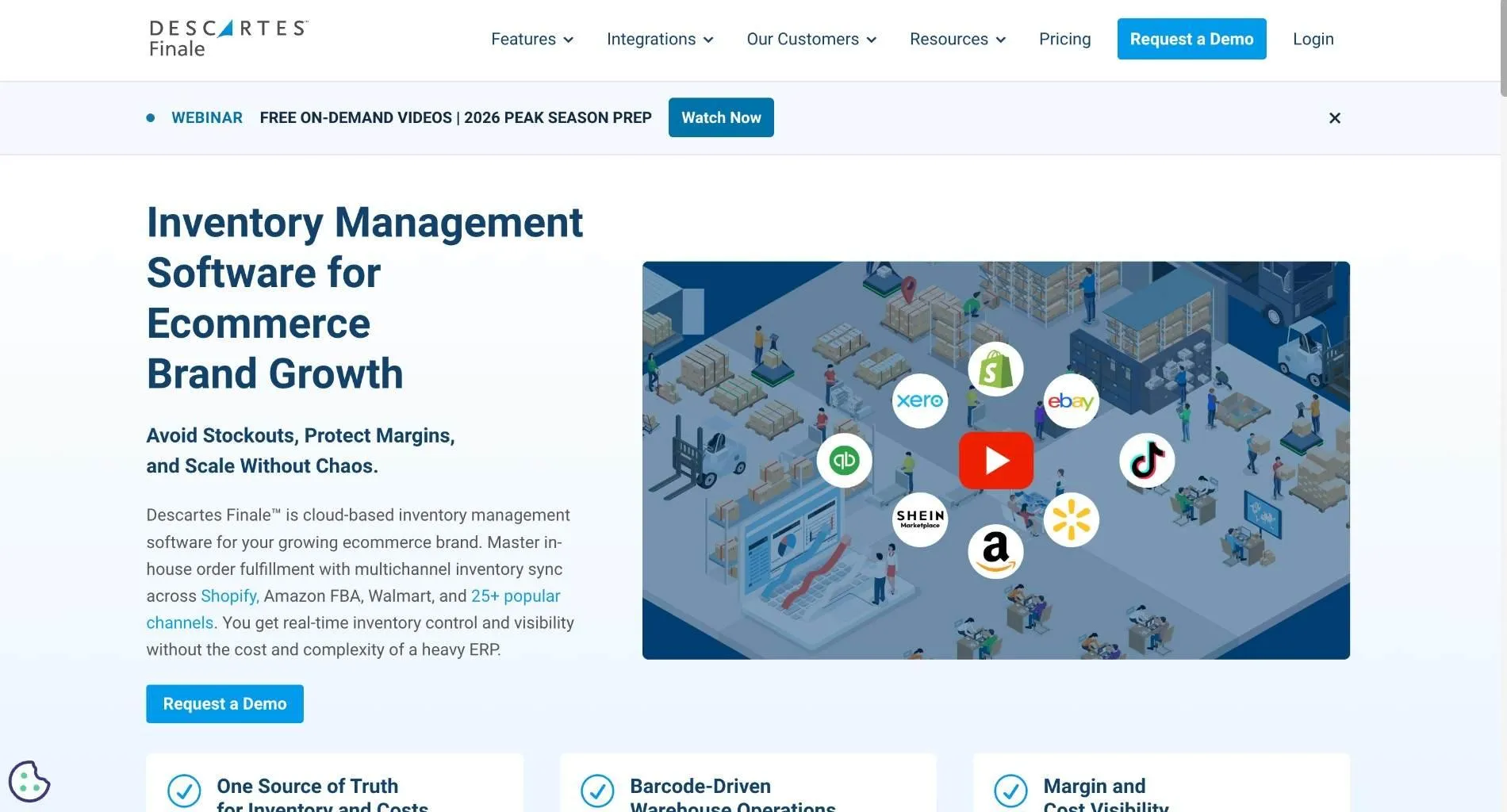This screenshot has height=812, width=1507.
Task: Click Margin and Cost Visibility heading
Action: point(1106,795)
